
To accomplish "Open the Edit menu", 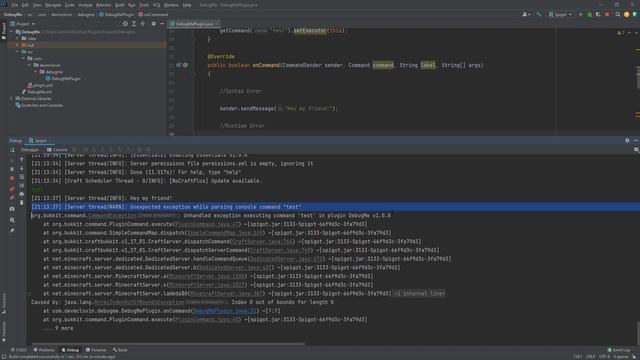I will point(25,5).
